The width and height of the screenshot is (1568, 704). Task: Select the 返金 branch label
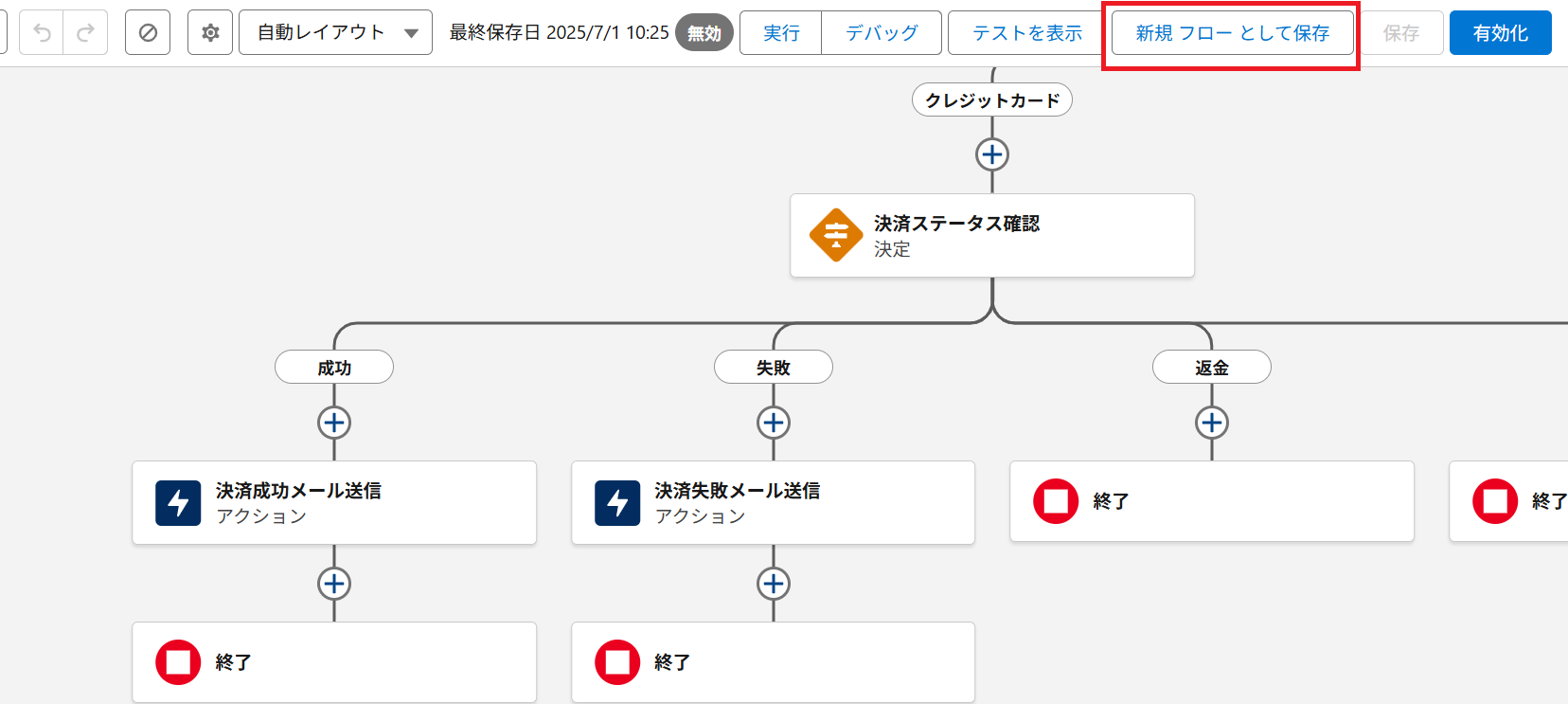tap(1211, 368)
